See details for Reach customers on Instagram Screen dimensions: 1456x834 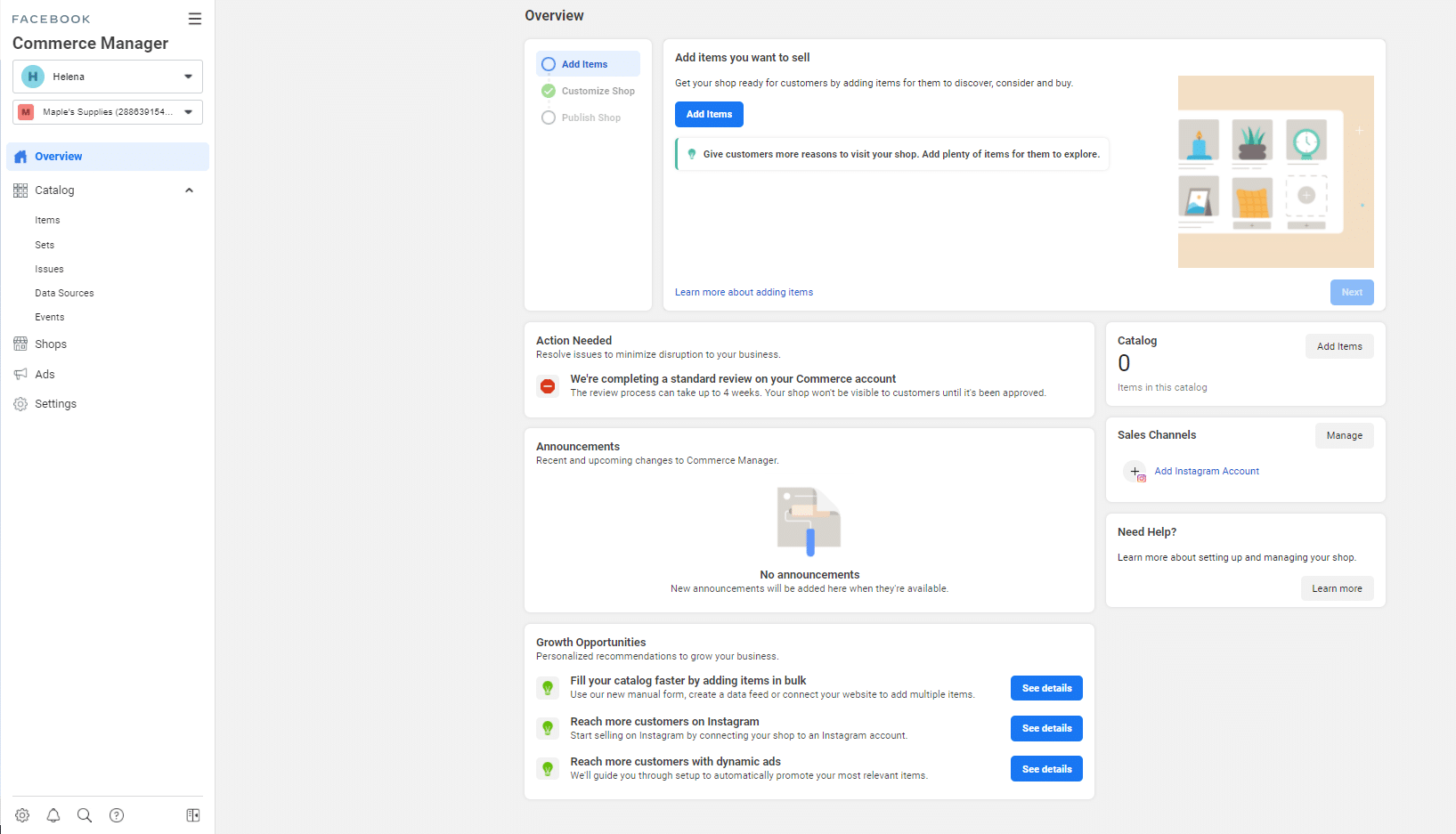[1046, 728]
